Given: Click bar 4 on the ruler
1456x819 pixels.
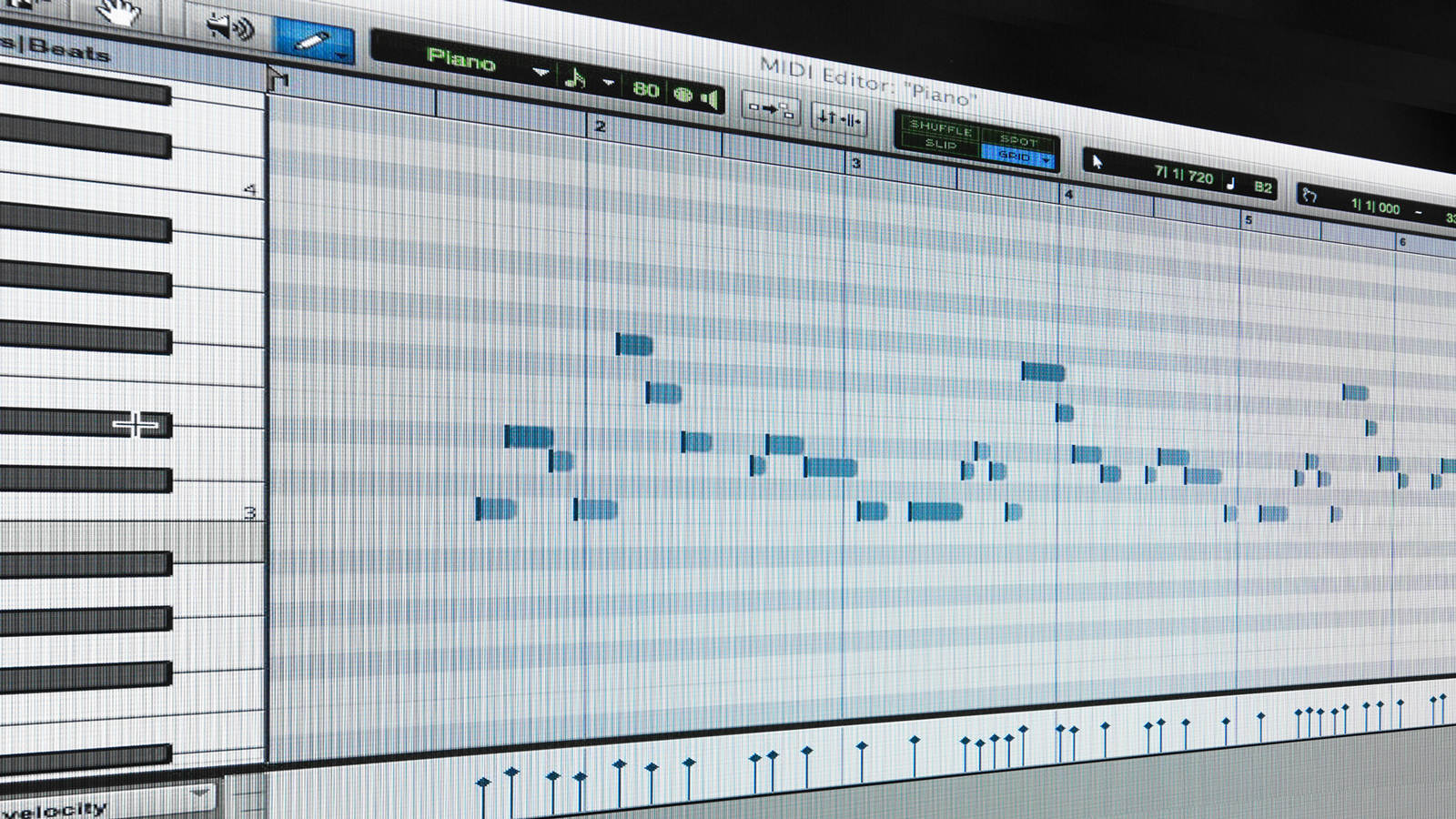Looking at the screenshot, I should [1069, 195].
